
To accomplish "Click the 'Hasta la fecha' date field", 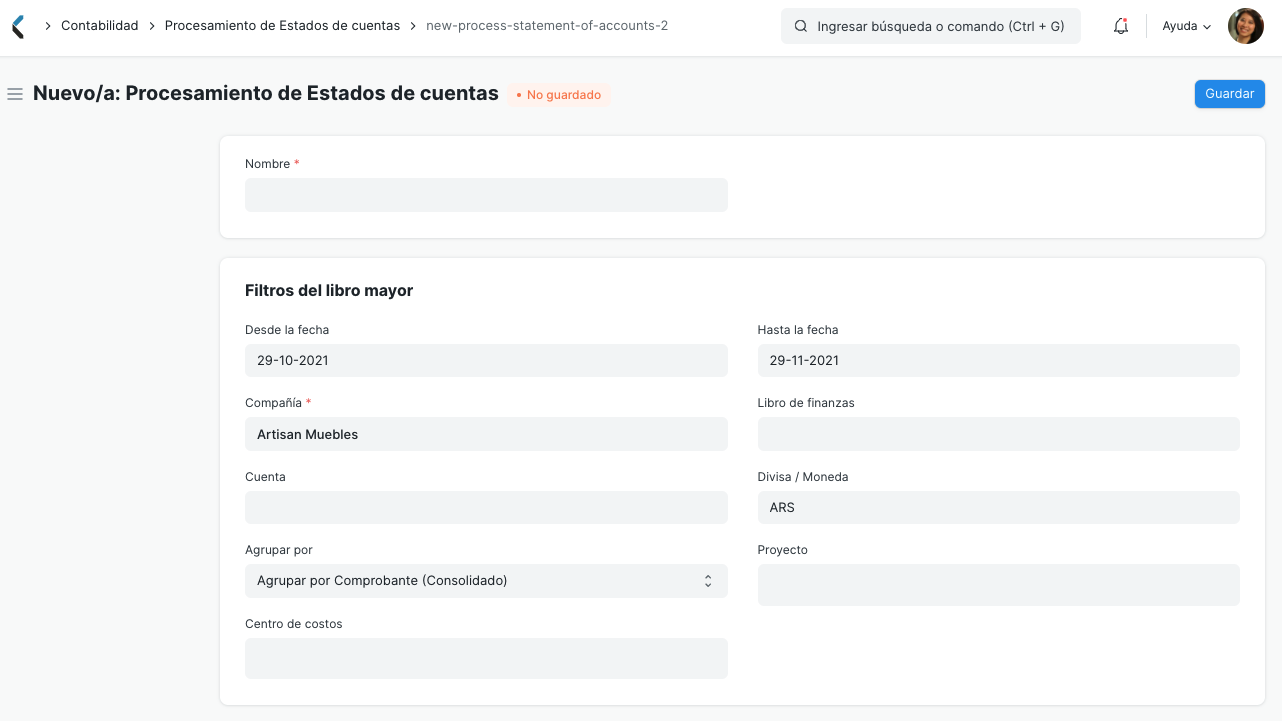I will [x=998, y=360].
